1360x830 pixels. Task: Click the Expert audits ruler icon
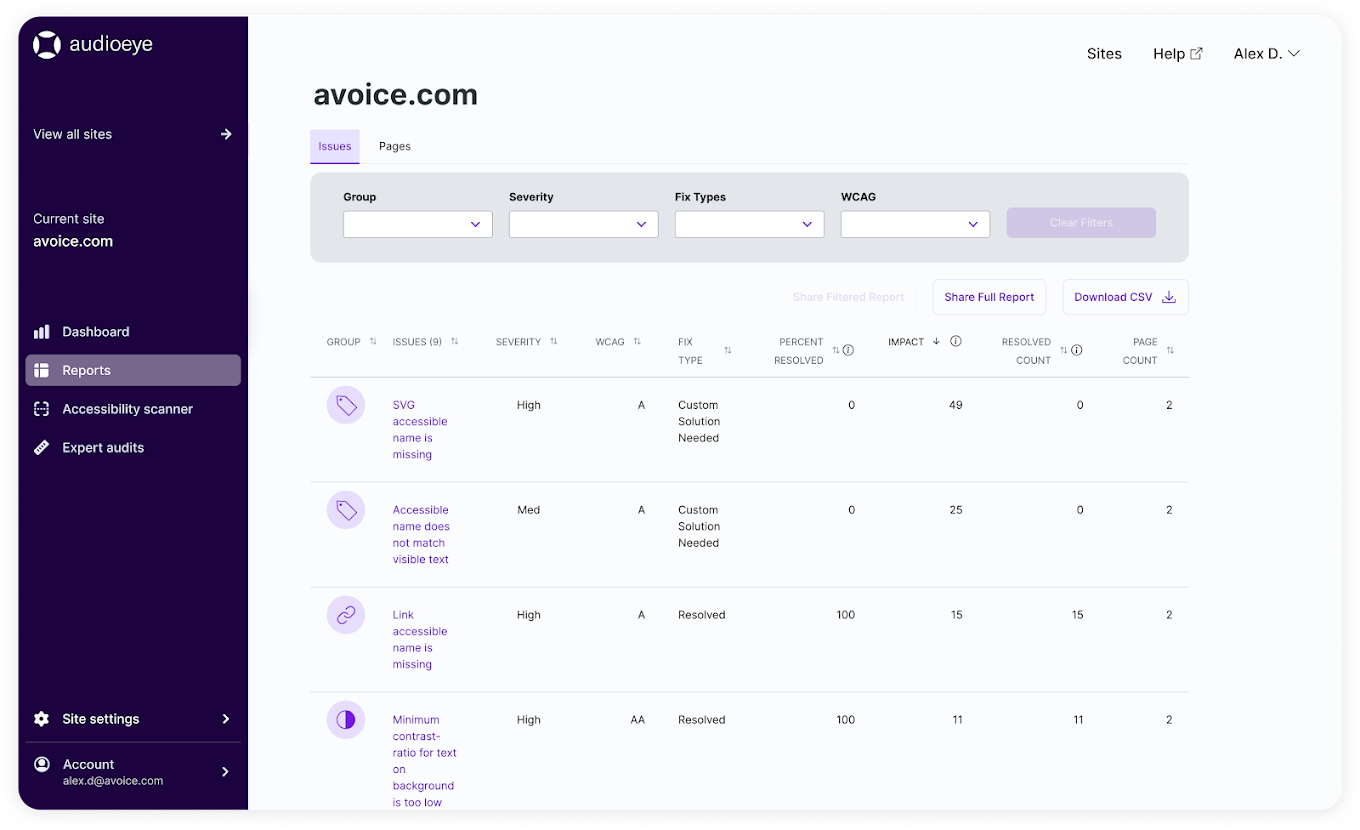pos(41,447)
